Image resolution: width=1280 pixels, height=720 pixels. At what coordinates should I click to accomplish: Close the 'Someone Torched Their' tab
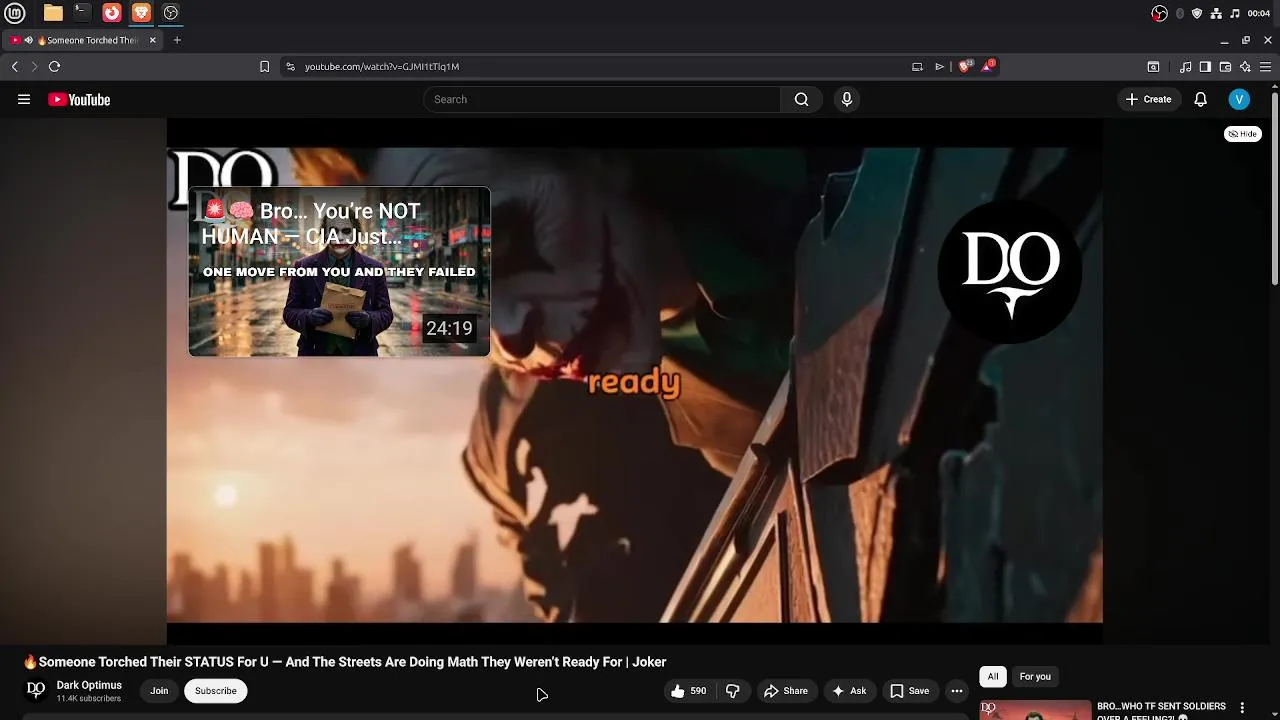tap(153, 40)
